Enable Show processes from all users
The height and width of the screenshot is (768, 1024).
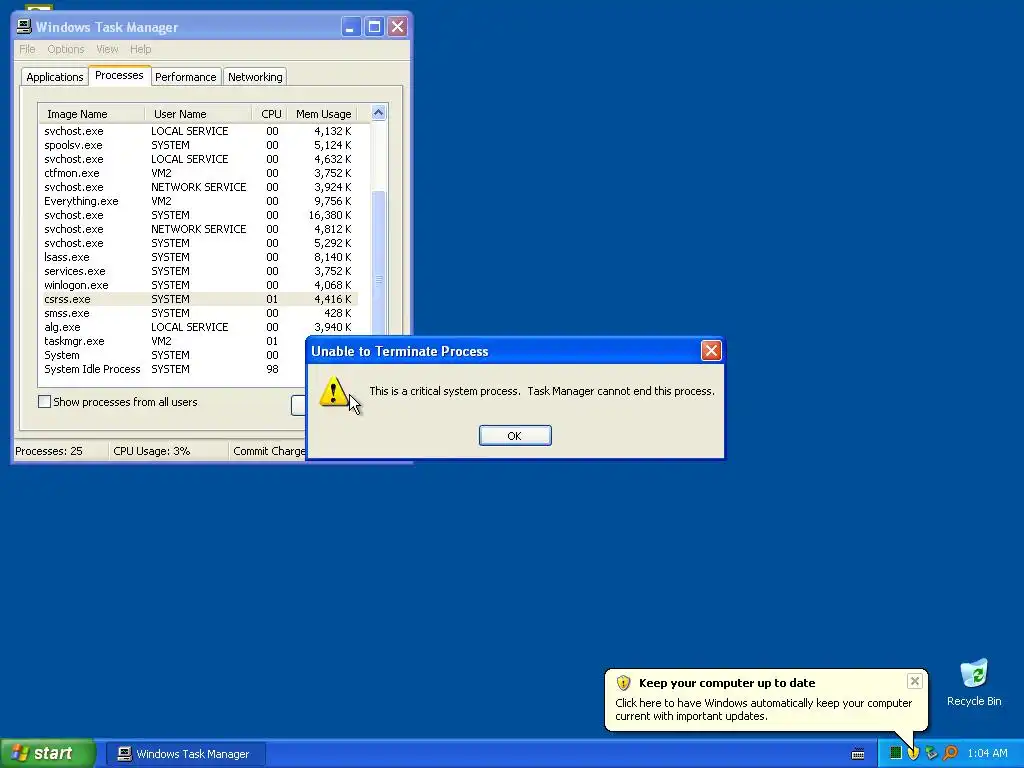click(44, 402)
